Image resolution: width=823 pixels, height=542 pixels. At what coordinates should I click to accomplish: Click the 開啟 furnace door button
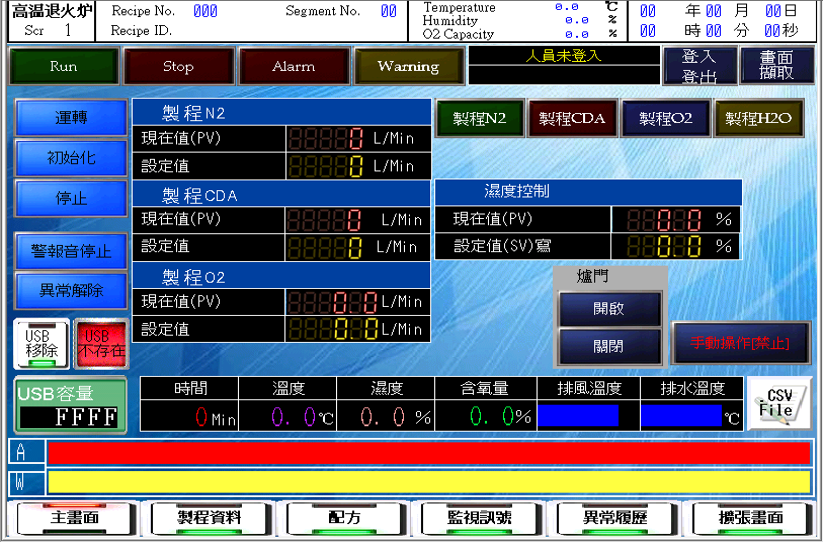click(x=608, y=309)
